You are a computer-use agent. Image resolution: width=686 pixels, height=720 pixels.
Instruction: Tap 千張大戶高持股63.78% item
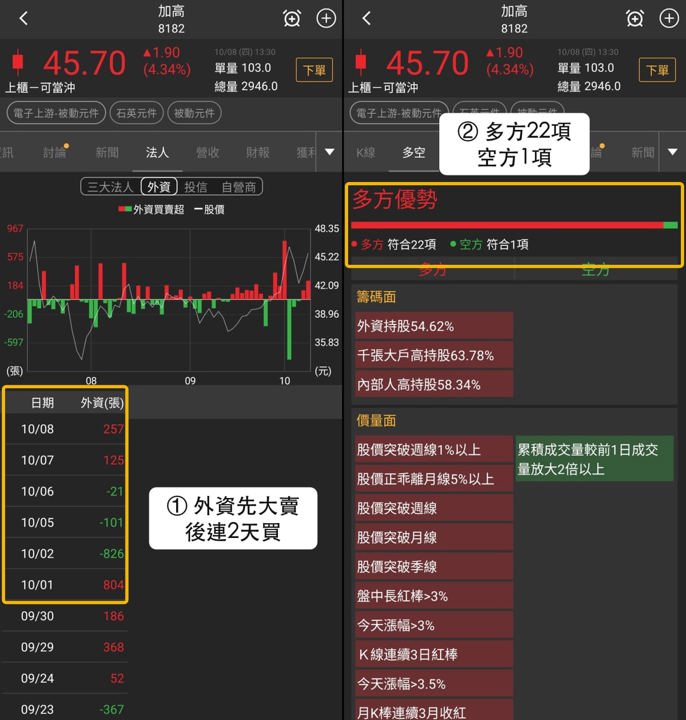click(433, 355)
